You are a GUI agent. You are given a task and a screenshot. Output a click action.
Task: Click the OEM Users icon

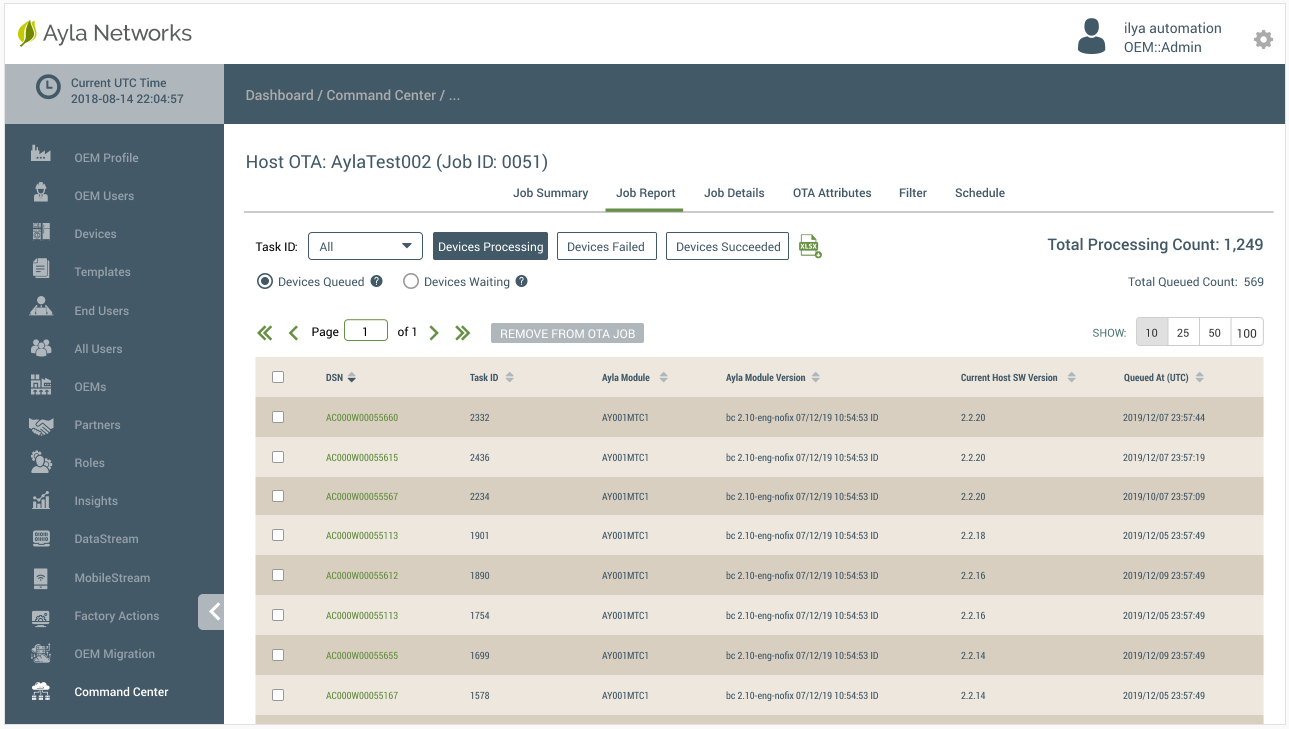41,194
